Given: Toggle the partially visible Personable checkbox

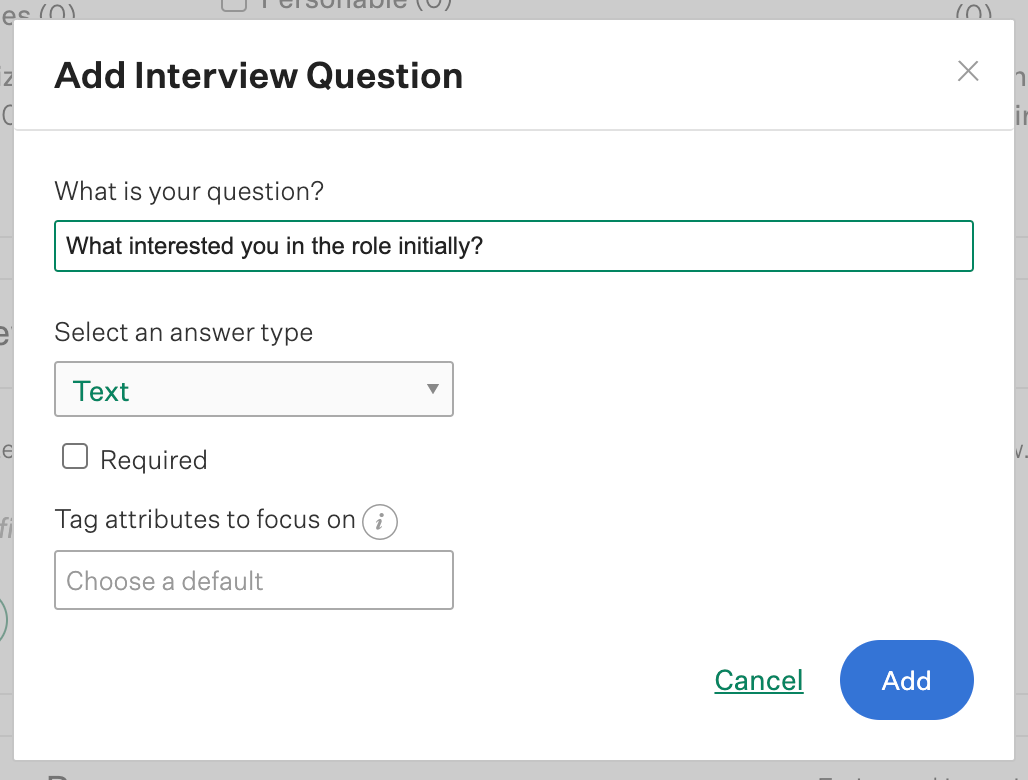Looking at the screenshot, I should pyautogui.click(x=233, y=5).
